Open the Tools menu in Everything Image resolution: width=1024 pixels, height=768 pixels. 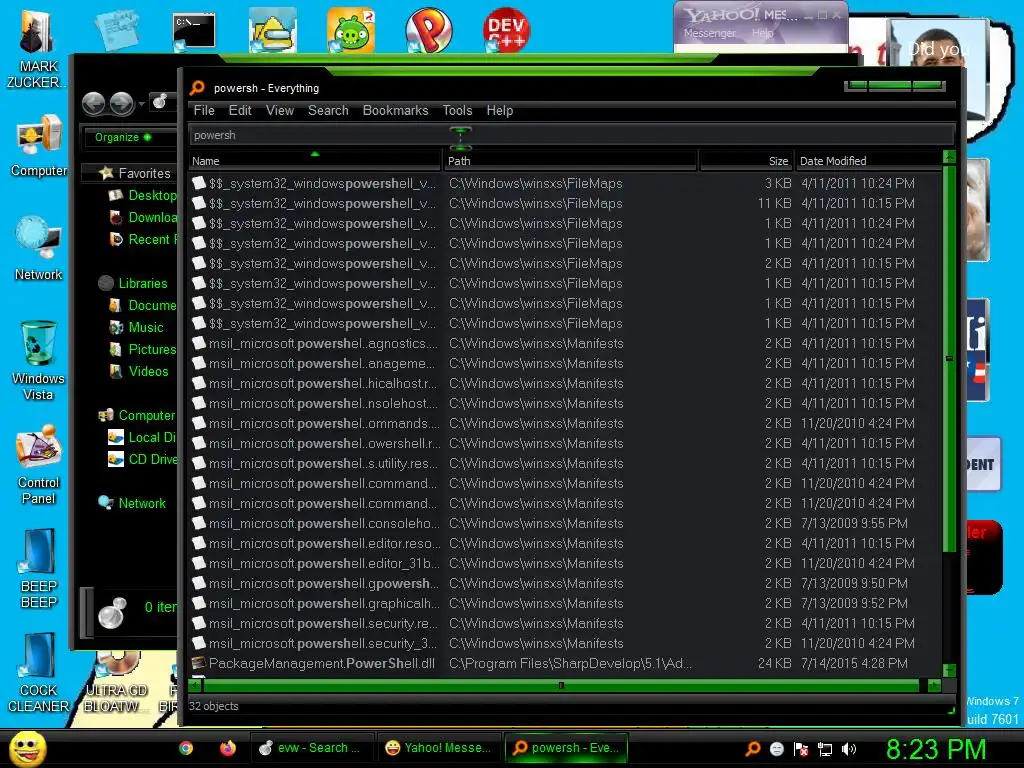tap(457, 110)
